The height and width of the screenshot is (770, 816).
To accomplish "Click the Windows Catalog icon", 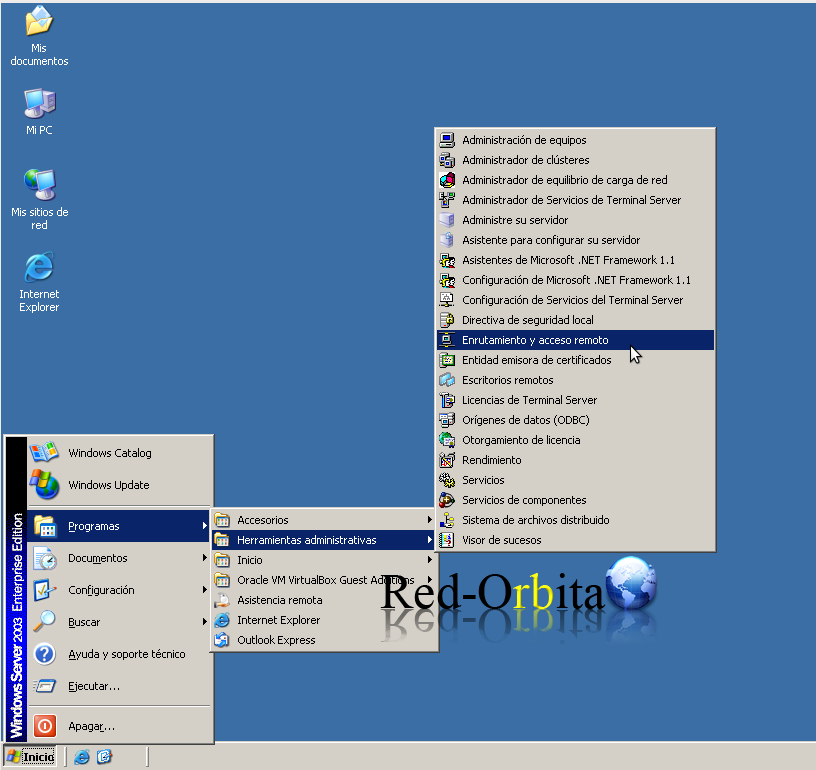I will [x=44, y=452].
